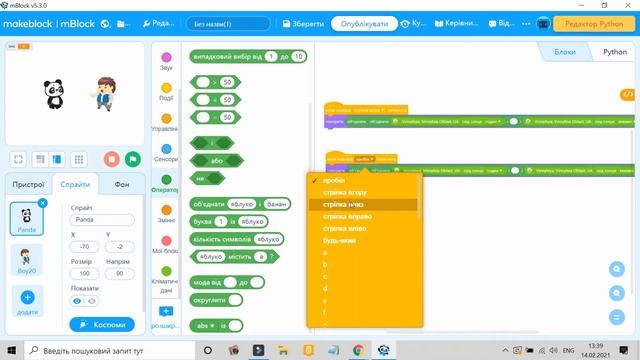Open the Фон tab
The width and height of the screenshot is (640, 360).
[x=122, y=184]
